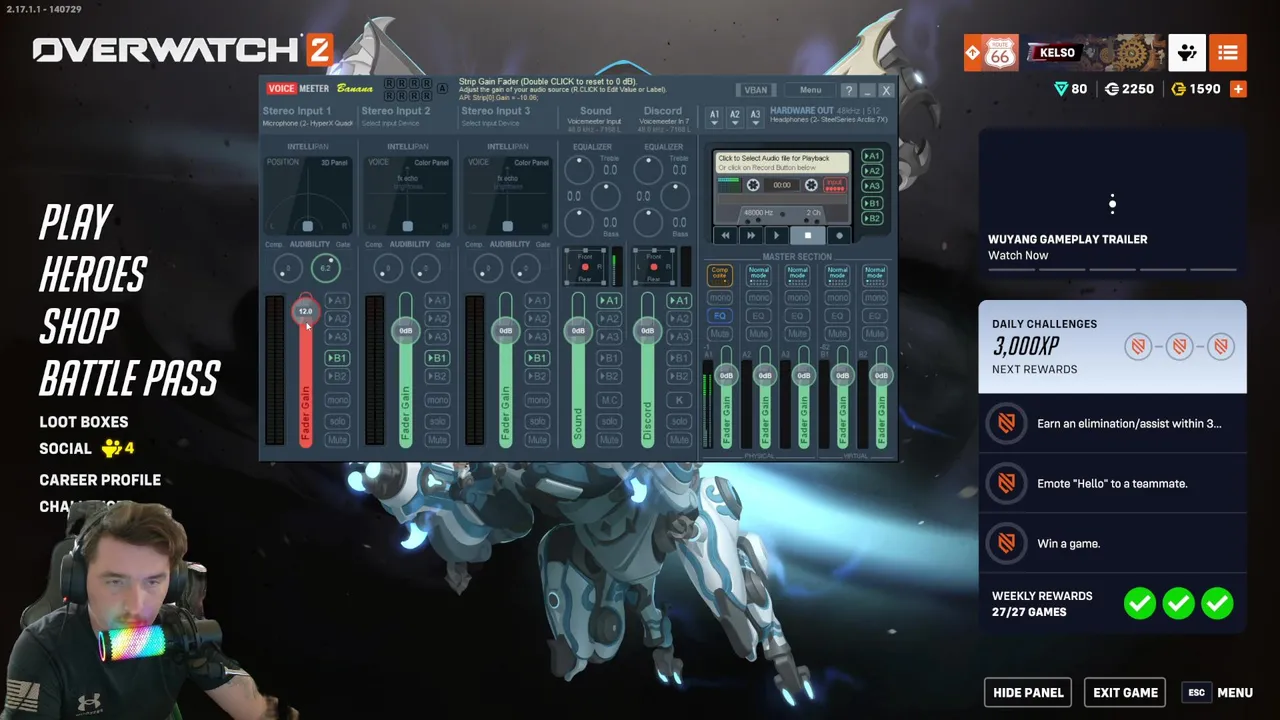Open LOOT BOXES
Viewport: 1280px width, 720px height.
[84, 422]
